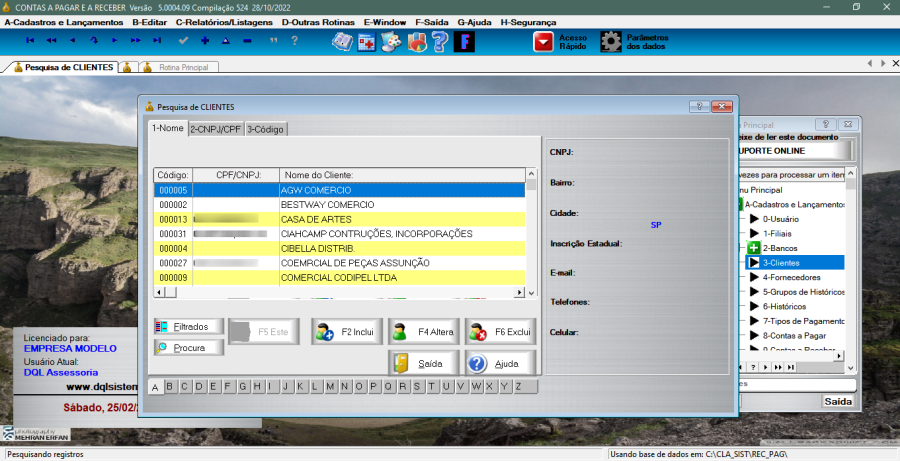Click the black F icon in toolbar
Image resolution: width=900 pixels, height=461 pixels.
tap(464, 42)
